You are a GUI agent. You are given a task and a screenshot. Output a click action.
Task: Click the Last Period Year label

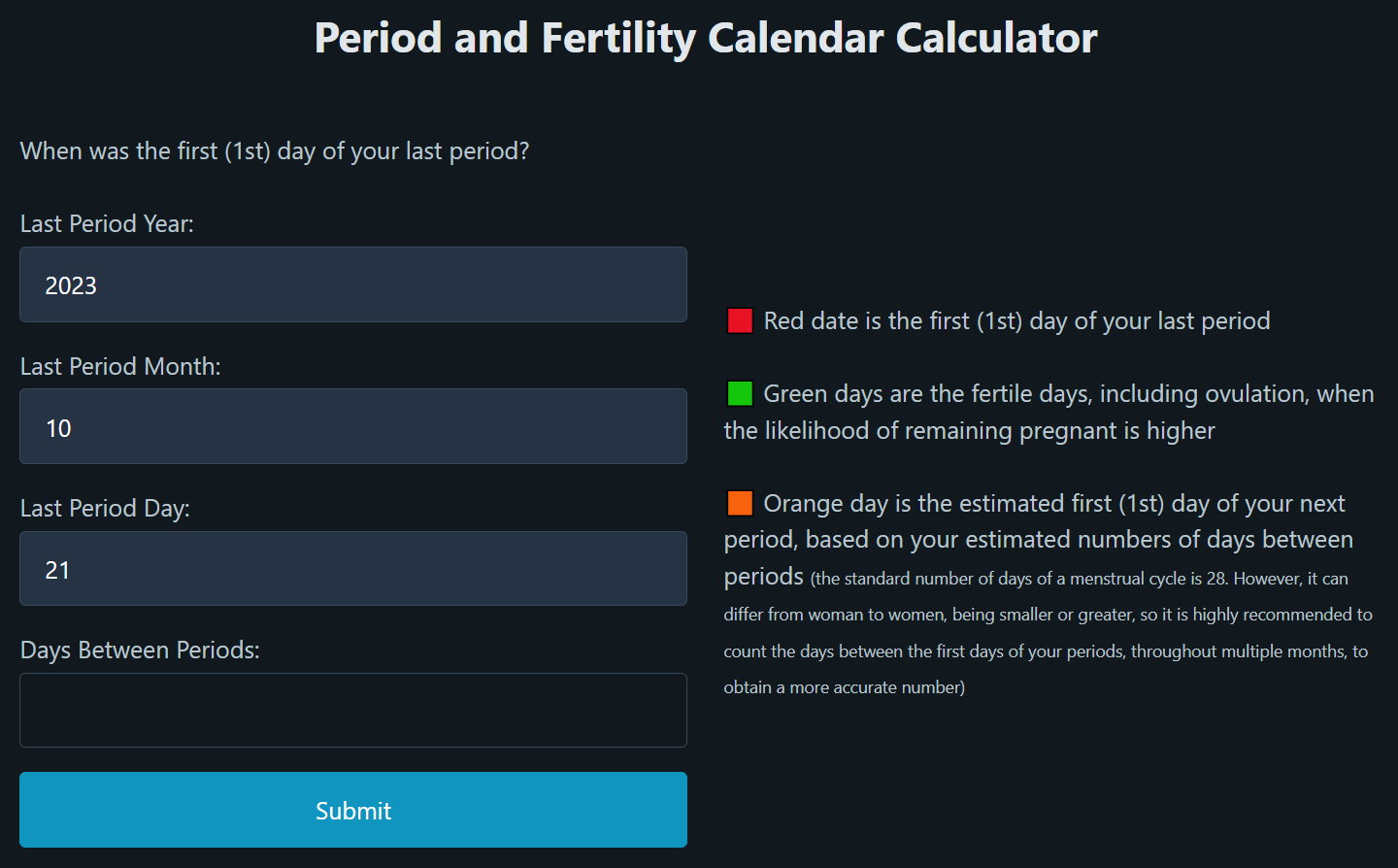pyautogui.click(x=107, y=223)
